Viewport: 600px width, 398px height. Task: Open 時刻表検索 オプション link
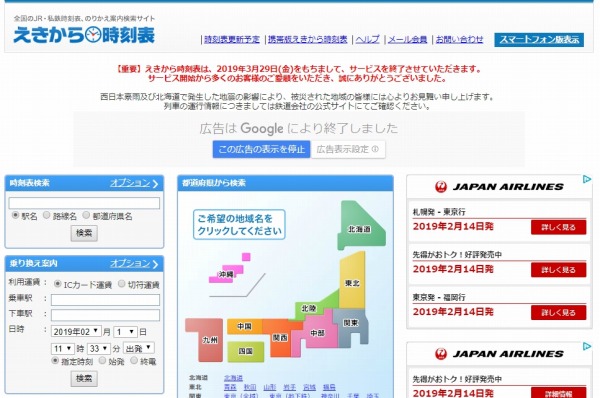[x=130, y=183]
